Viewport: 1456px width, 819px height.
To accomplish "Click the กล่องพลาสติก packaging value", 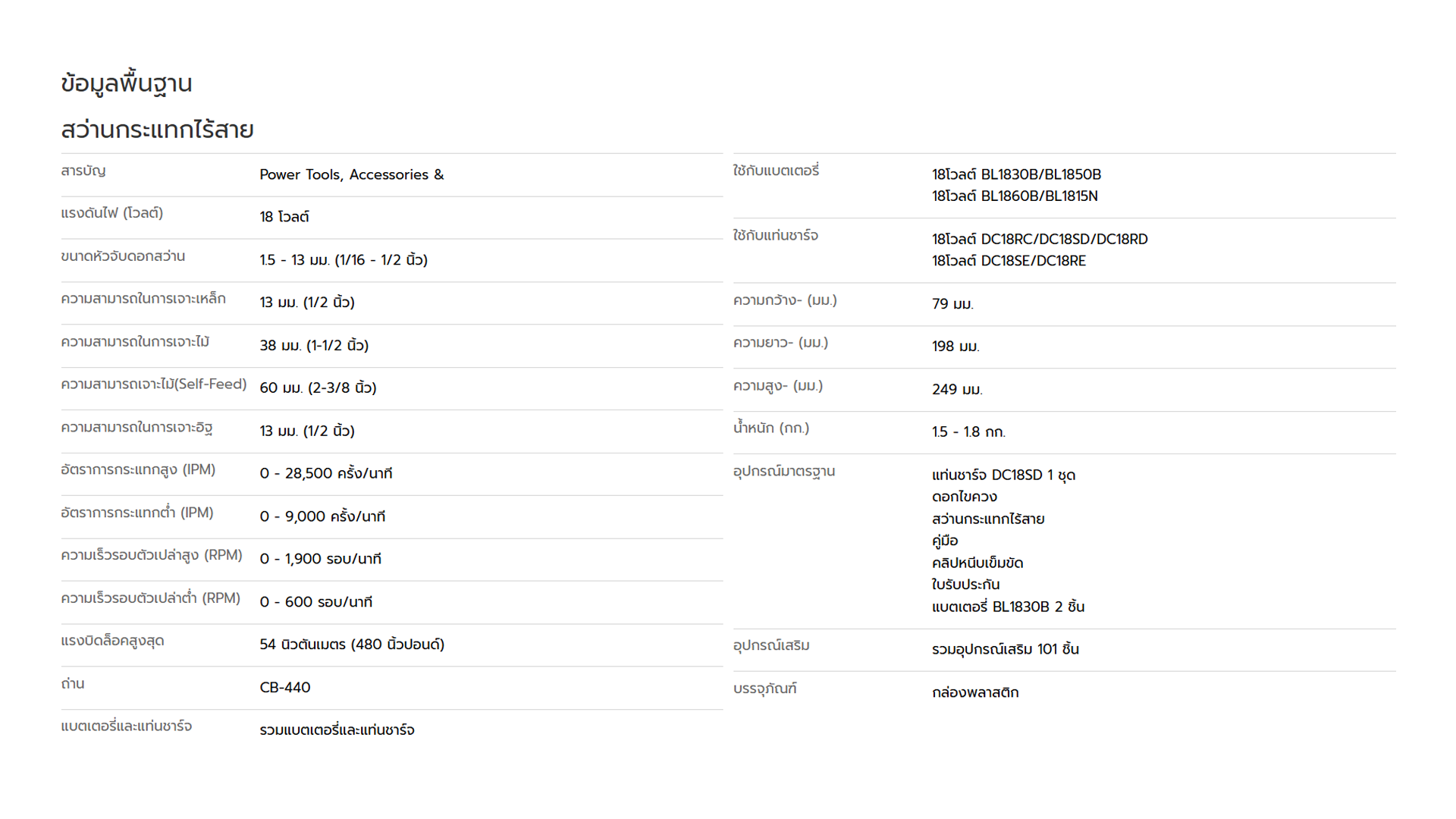I will tap(975, 692).
